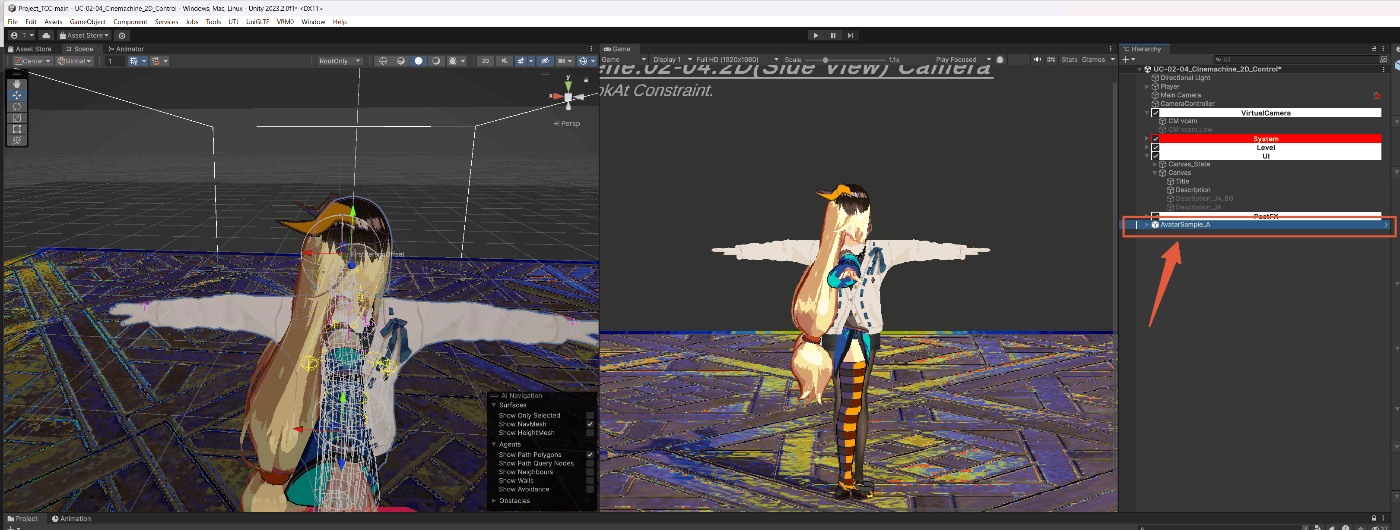Toggle 2D scene view mode
This screenshot has height=530, width=1400.
pos(485,61)
